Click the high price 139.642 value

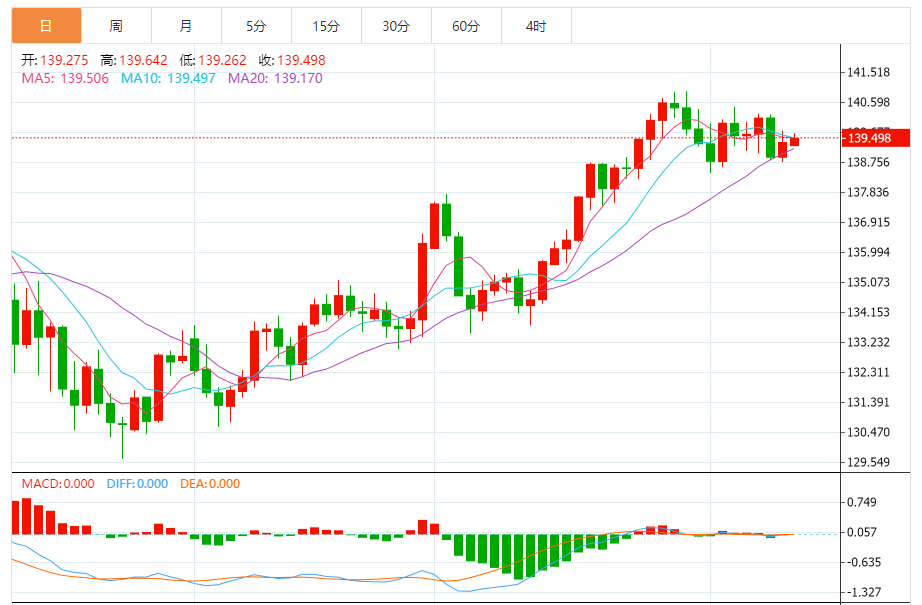[x=143, y=61]
